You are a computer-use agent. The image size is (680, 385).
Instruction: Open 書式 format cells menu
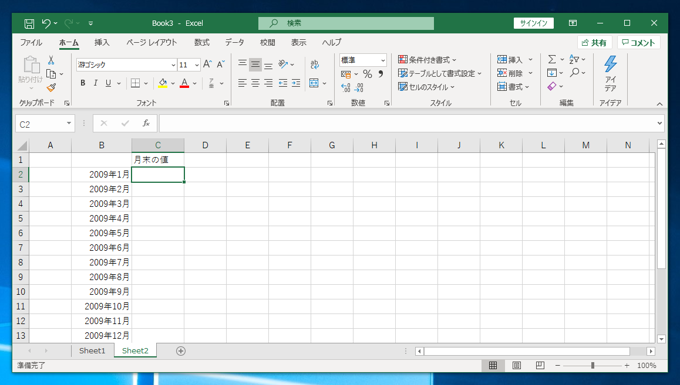pos(513,87)
